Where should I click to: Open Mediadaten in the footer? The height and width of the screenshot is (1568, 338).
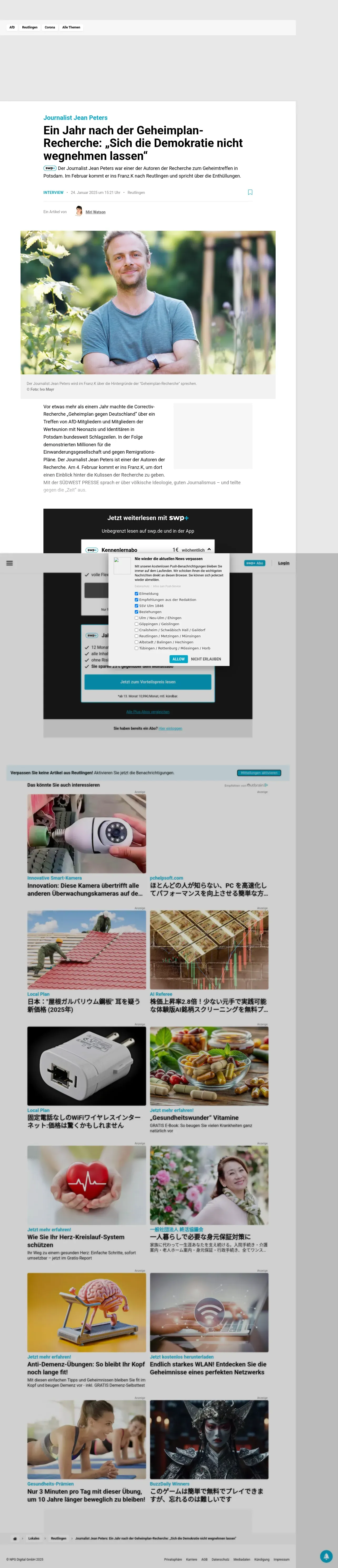[242, 1560]
